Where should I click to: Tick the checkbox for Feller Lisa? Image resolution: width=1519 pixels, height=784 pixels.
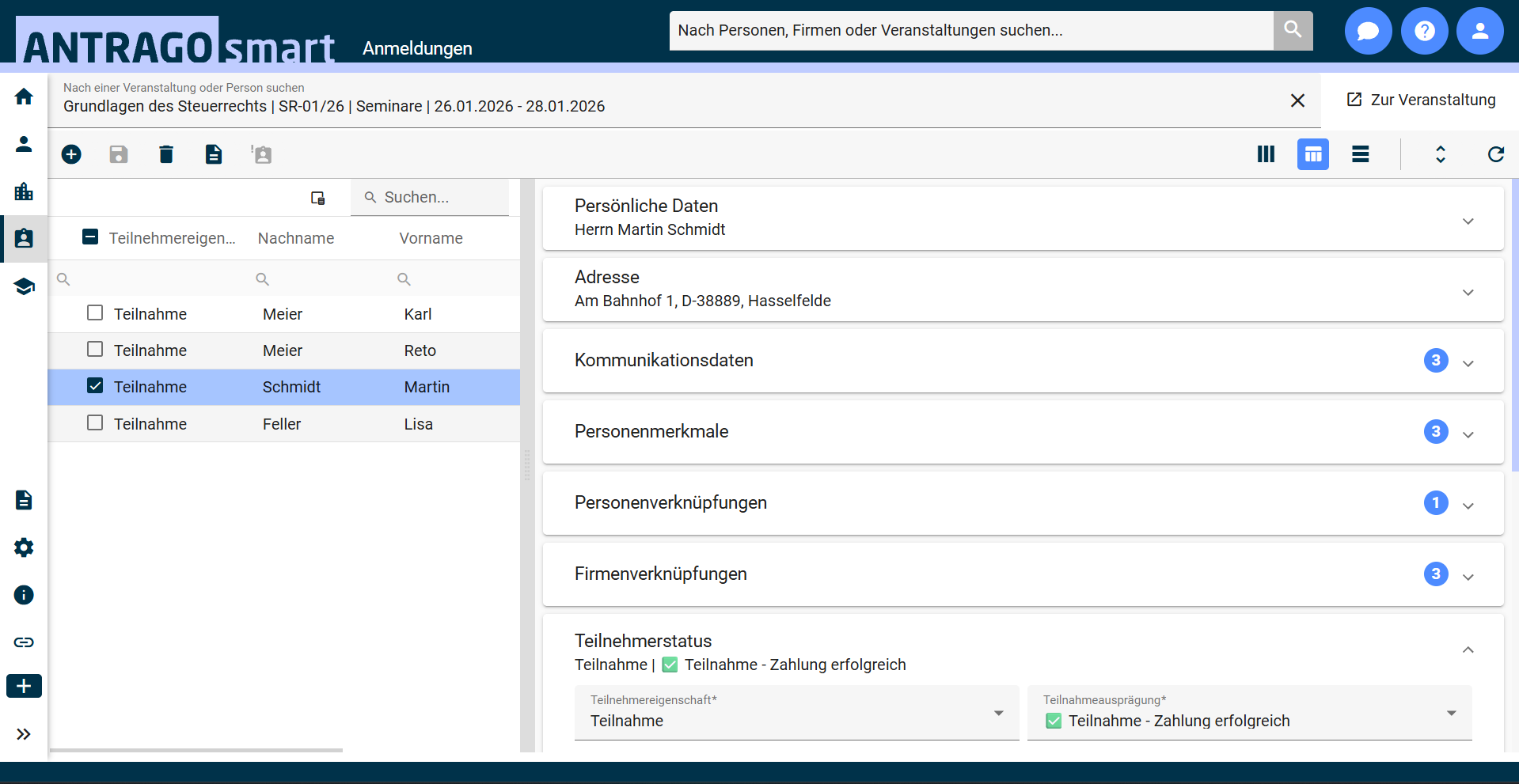point(95,423)
